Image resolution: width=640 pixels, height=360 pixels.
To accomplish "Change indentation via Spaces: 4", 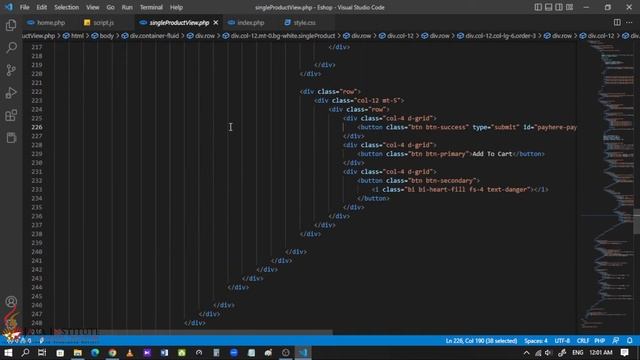I will [536, 340].
